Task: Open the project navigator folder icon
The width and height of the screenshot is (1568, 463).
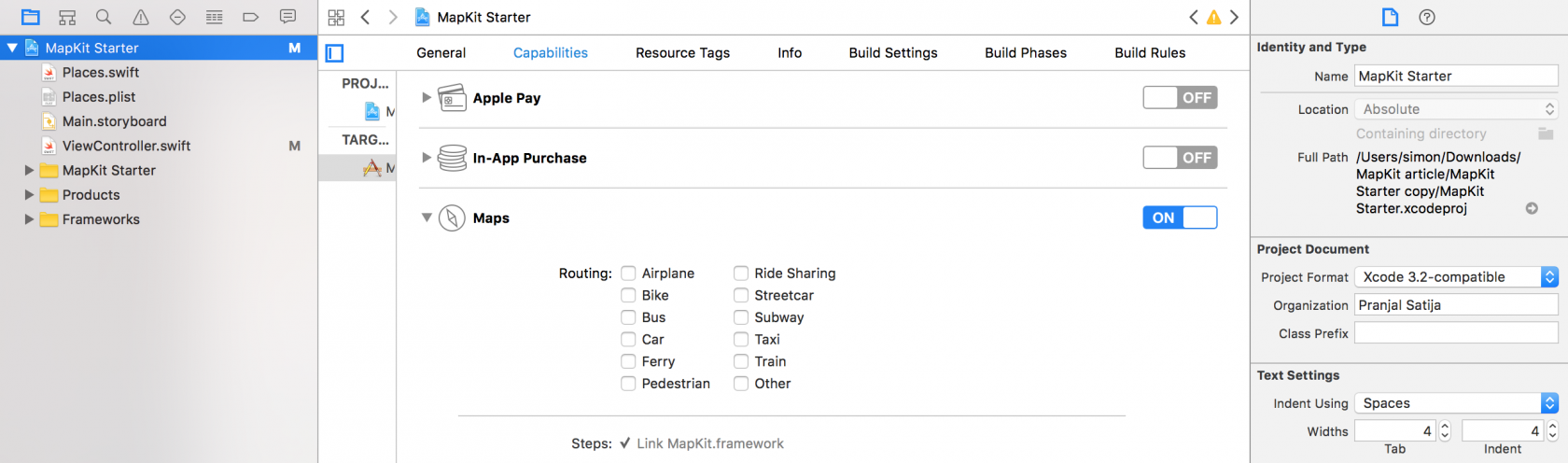Action: pyautogui.click(x=31, y=17)
